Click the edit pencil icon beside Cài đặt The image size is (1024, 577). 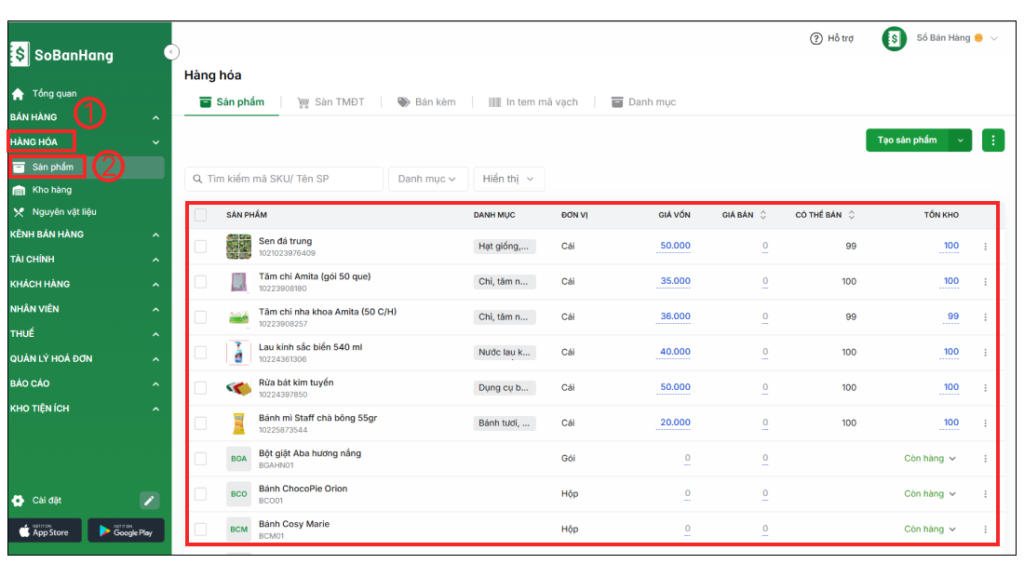point(149,500)
